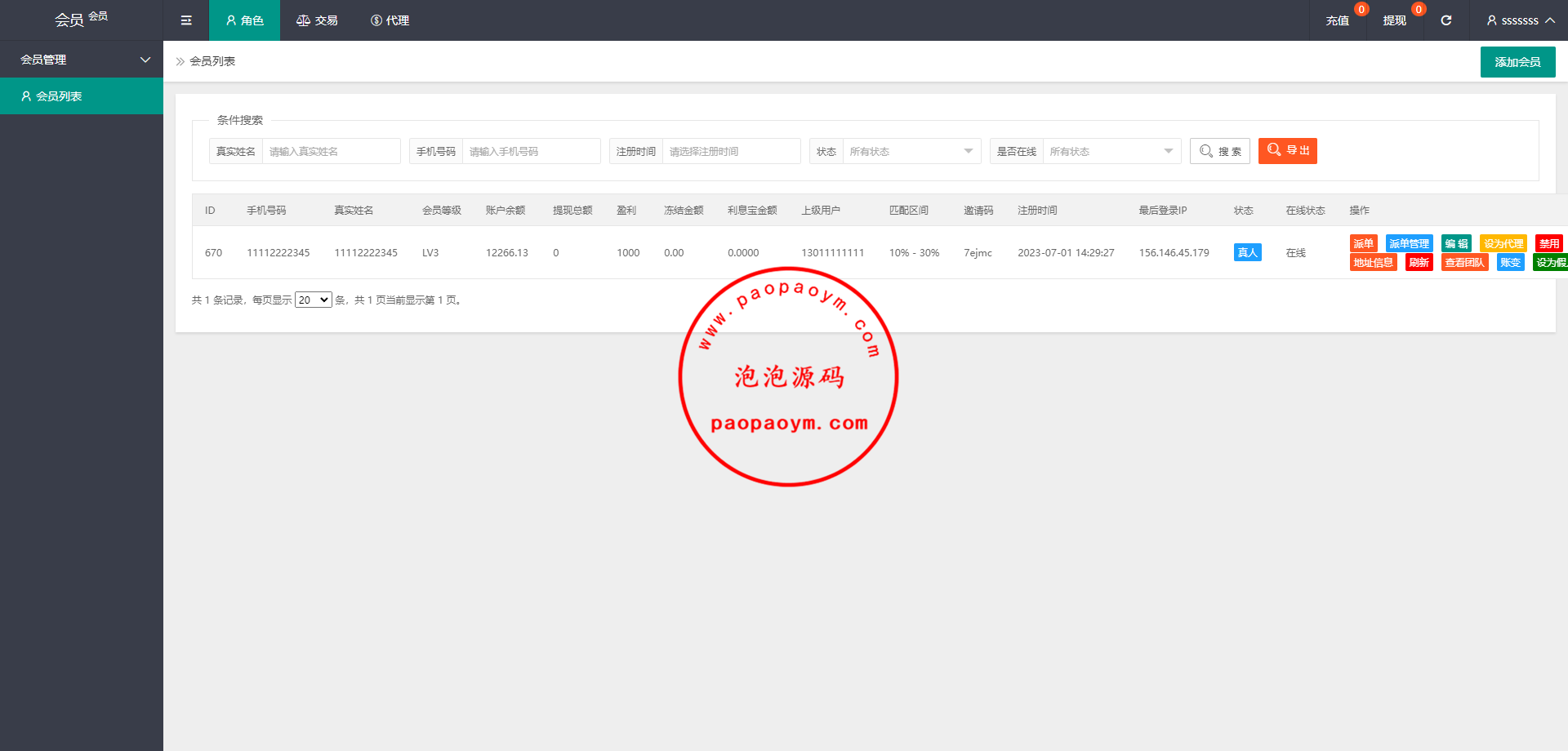Click the refresh icon in top bar
The height and width of the screenshot is (751, 1568).
coord(1445,20)
